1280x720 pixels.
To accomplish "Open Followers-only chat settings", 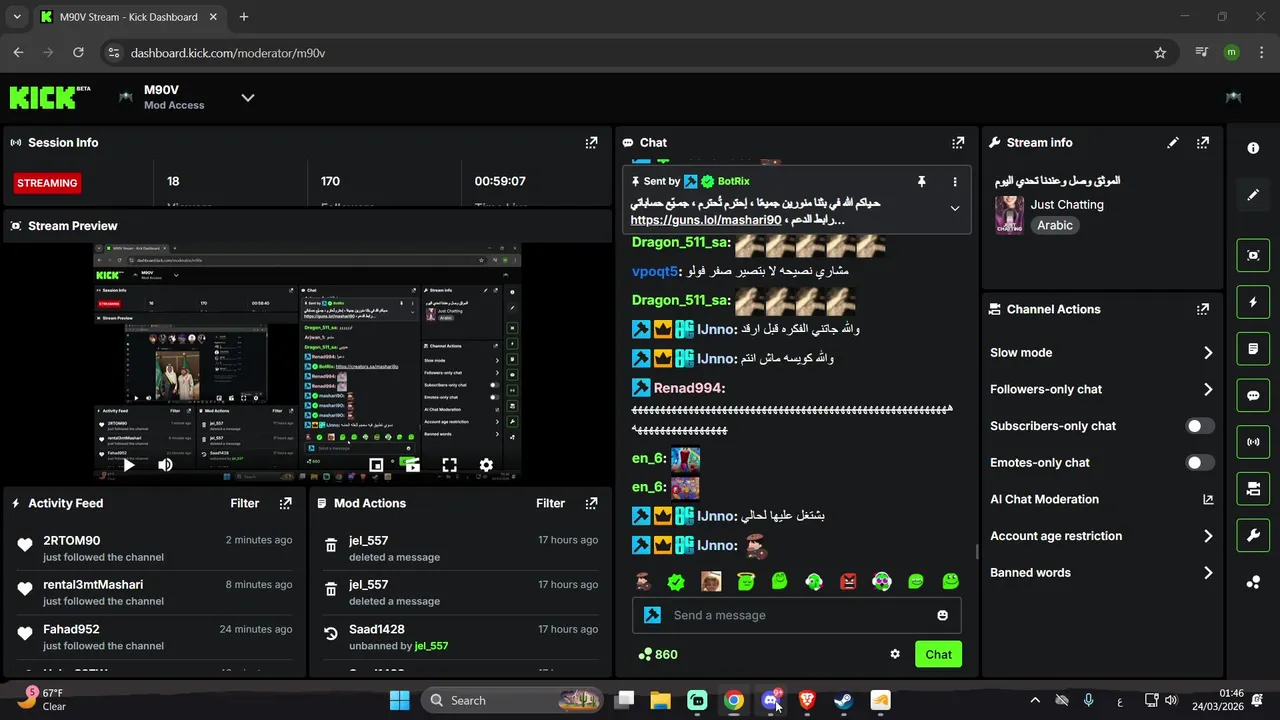I will click(x=1101, y=389).
